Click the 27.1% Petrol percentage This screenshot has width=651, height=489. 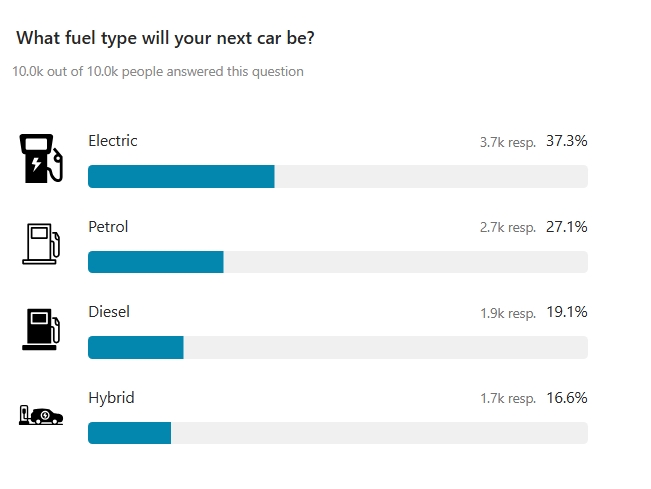point(566,227)
